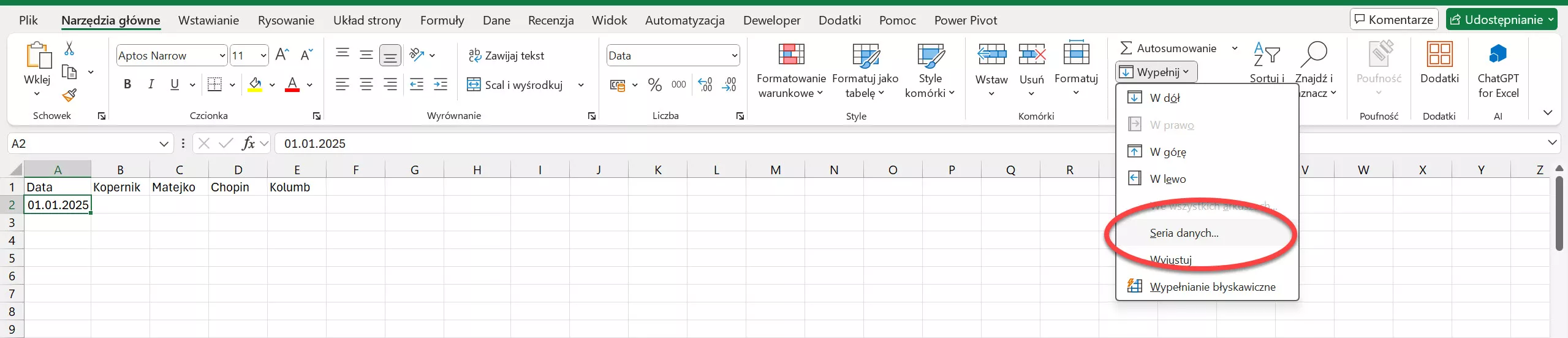This screenshot has height=338, width=1568.
Task: Toggle Italic formatting
Action: 151,85
